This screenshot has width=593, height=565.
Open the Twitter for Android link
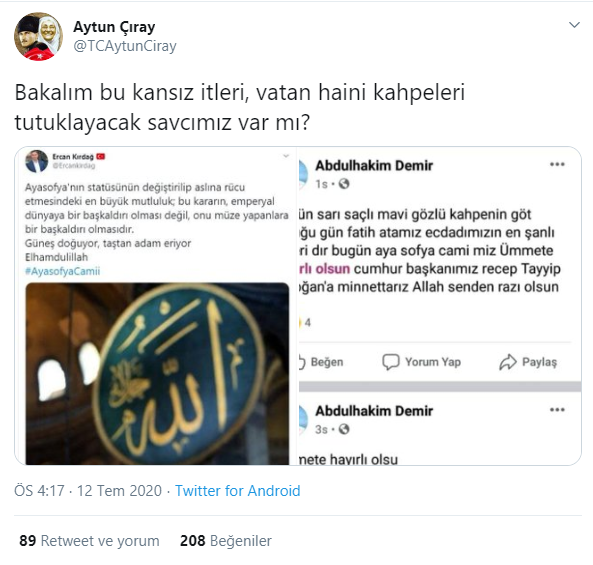[238, 491]
